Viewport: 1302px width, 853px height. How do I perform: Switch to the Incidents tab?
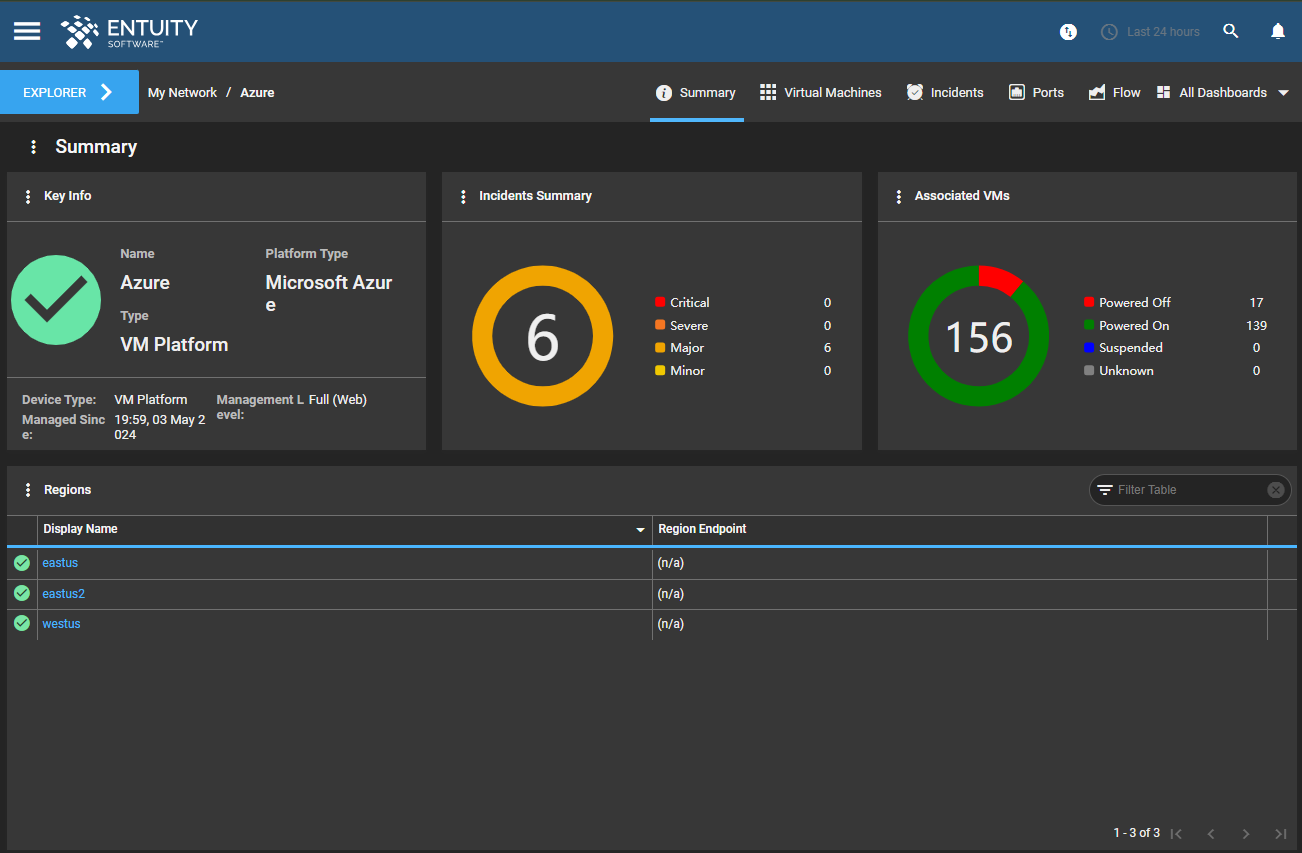click(x=944, y=92)
